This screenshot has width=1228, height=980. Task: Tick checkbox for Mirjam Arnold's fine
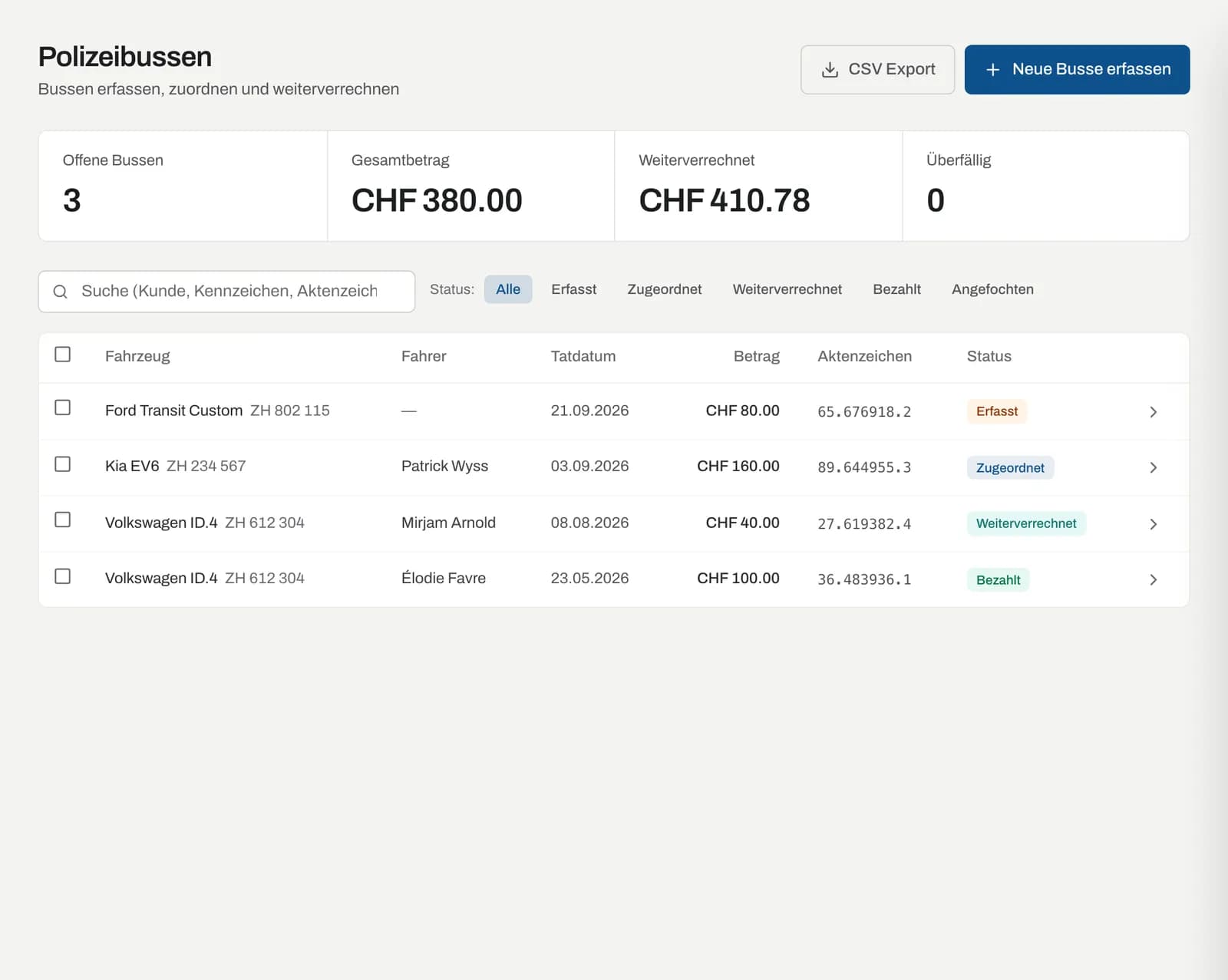(x=63, y=520)
